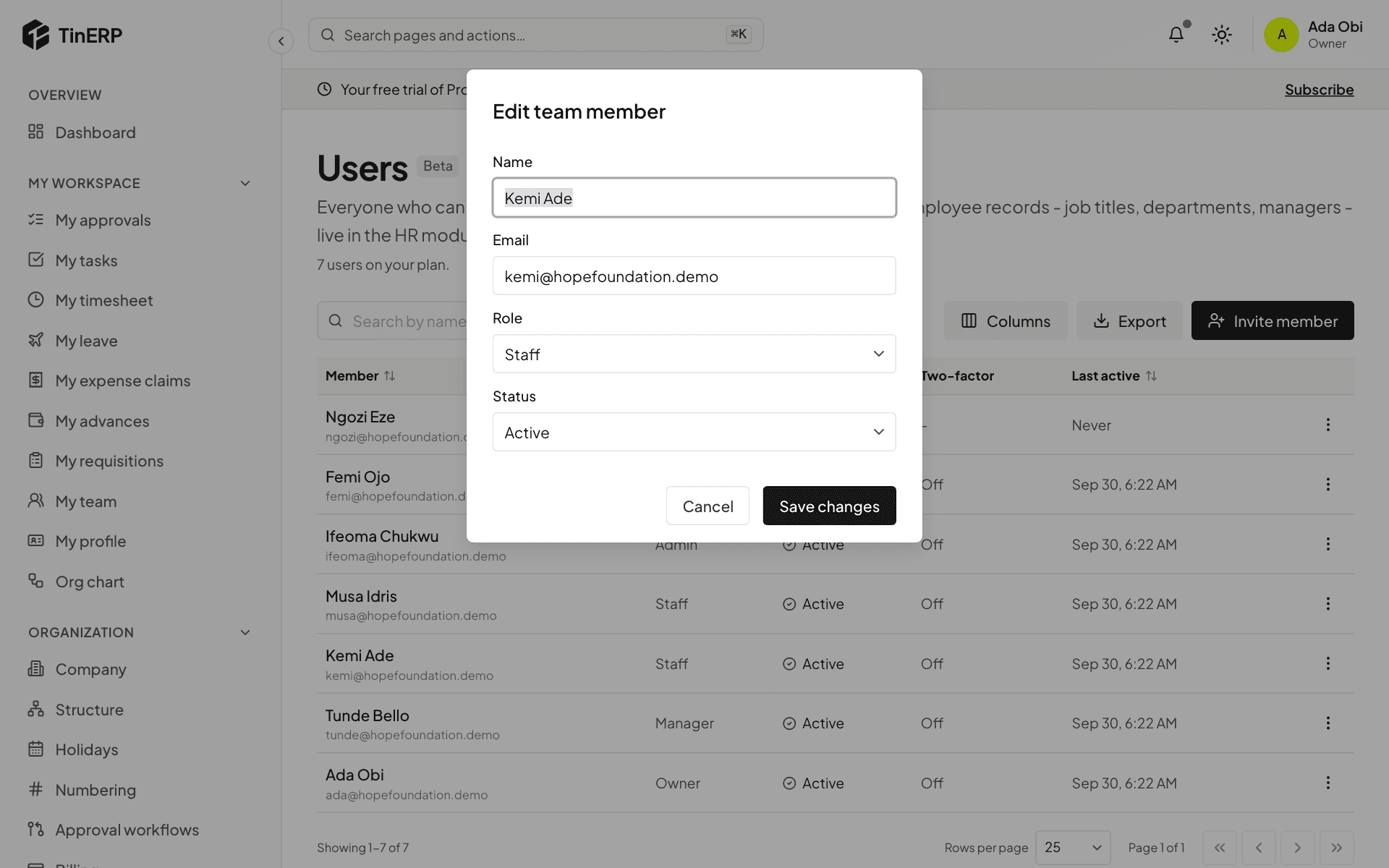Sort the table by Last active

pyautogui.click(x=1114, y=375)
